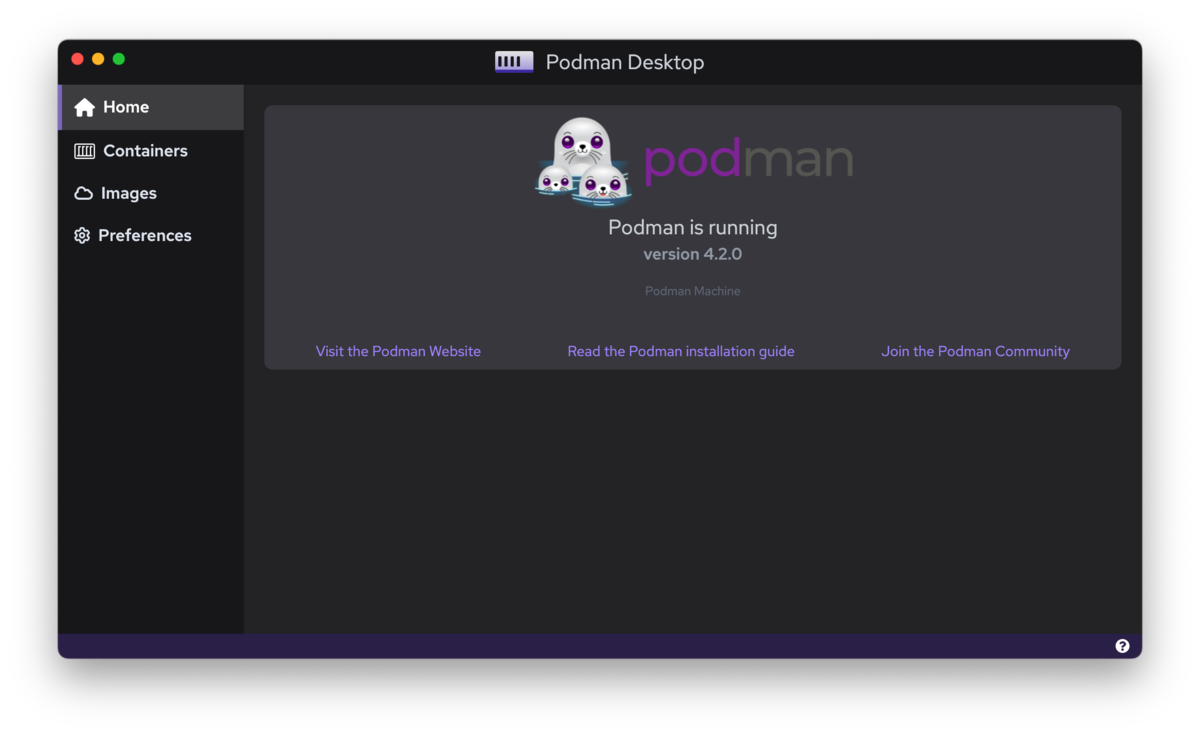1200x735 pixels.
Task: Click the bottom status bar
Action: click(x=600, y=645)
